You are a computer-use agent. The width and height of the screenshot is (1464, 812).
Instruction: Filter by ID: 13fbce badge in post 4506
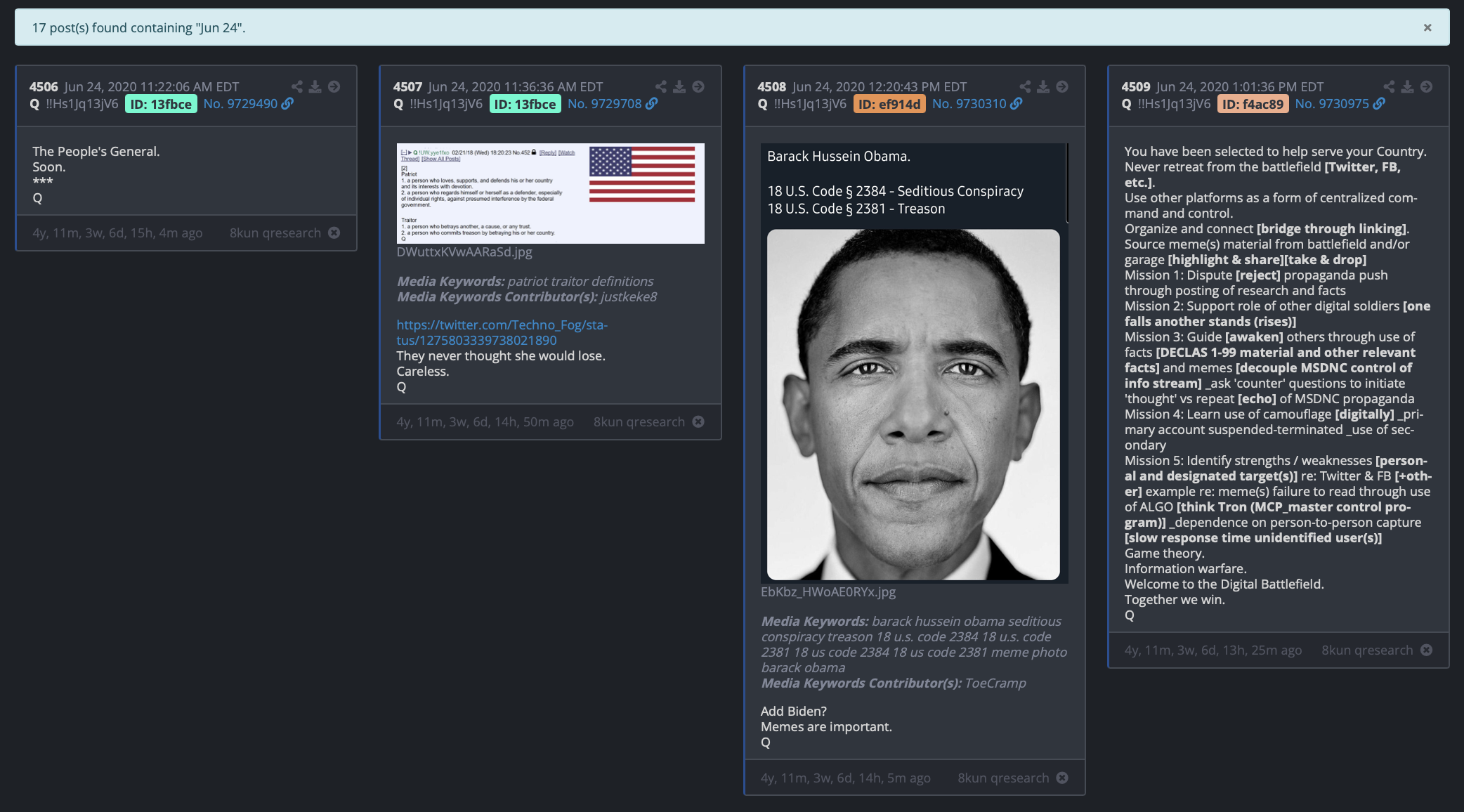click(161, 104)
